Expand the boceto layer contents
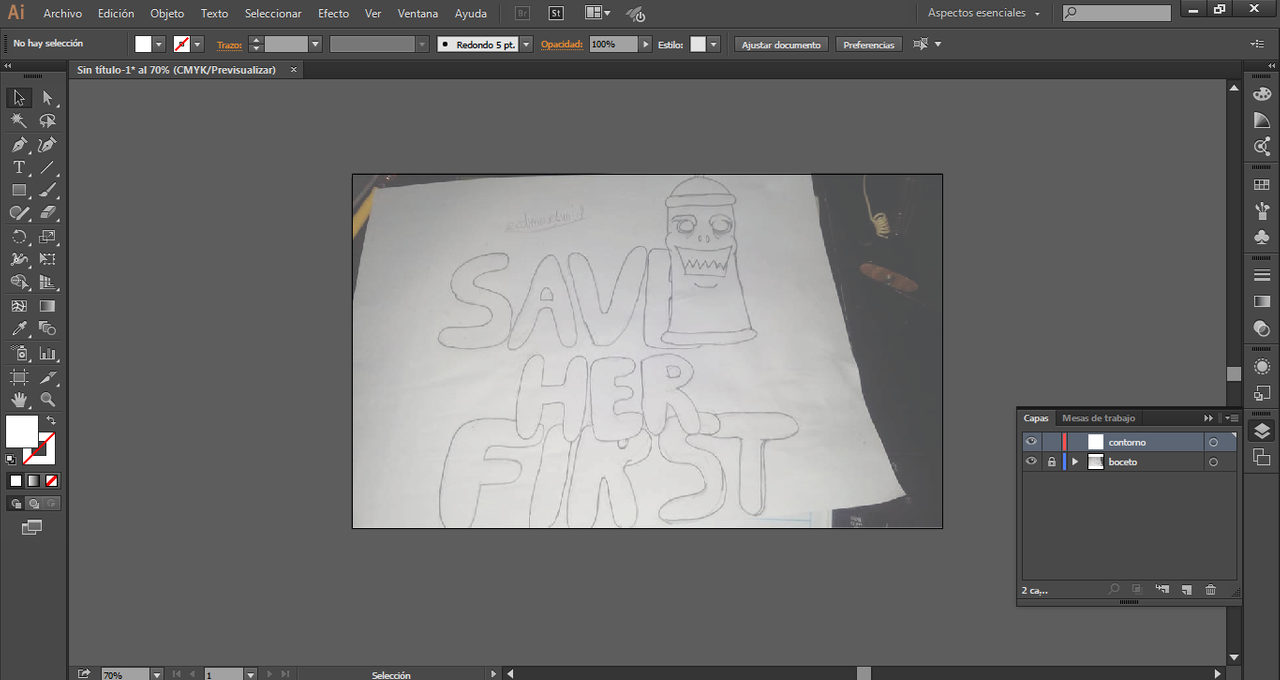The image size is (1280, 680). click(1075, 462)
